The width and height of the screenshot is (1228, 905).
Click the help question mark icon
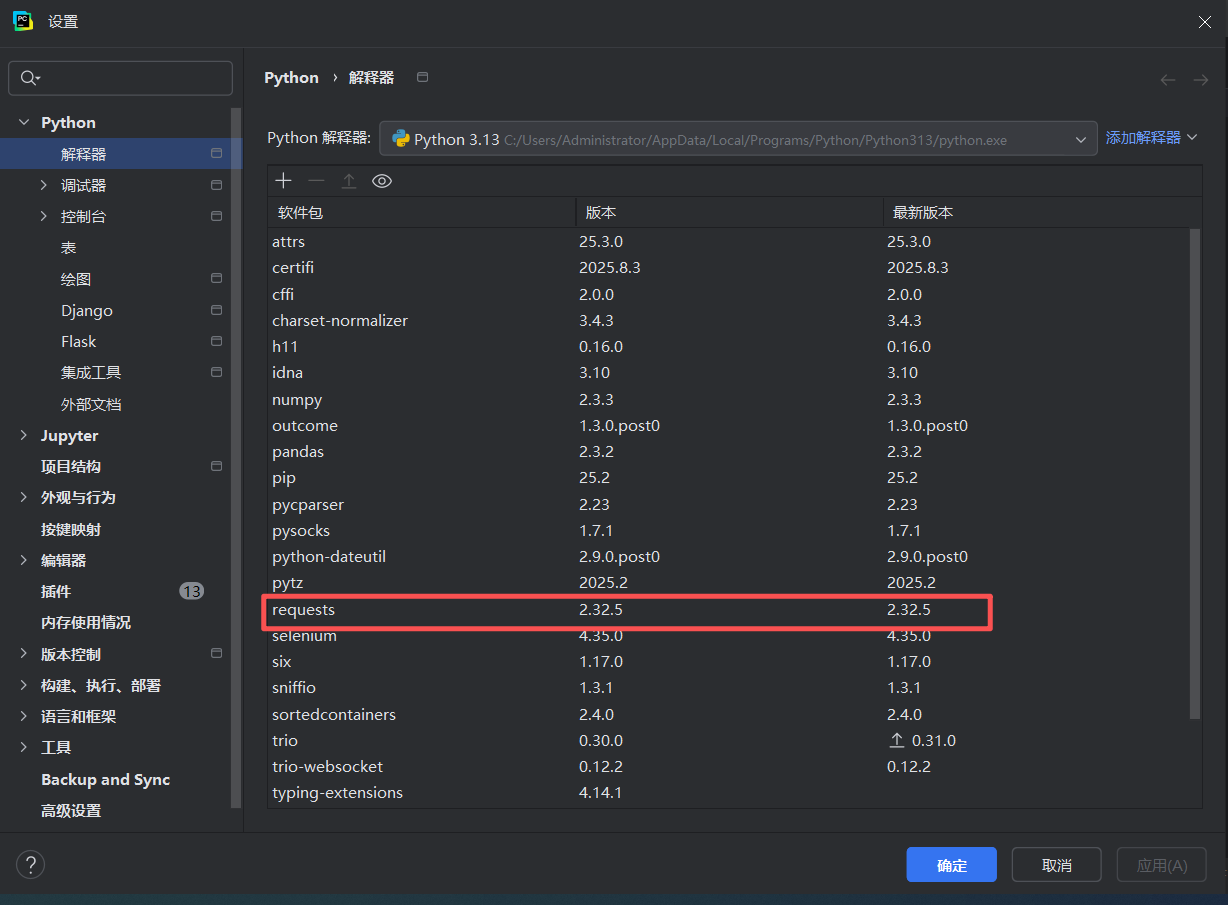pyautogui.click(x=31, y=865)
